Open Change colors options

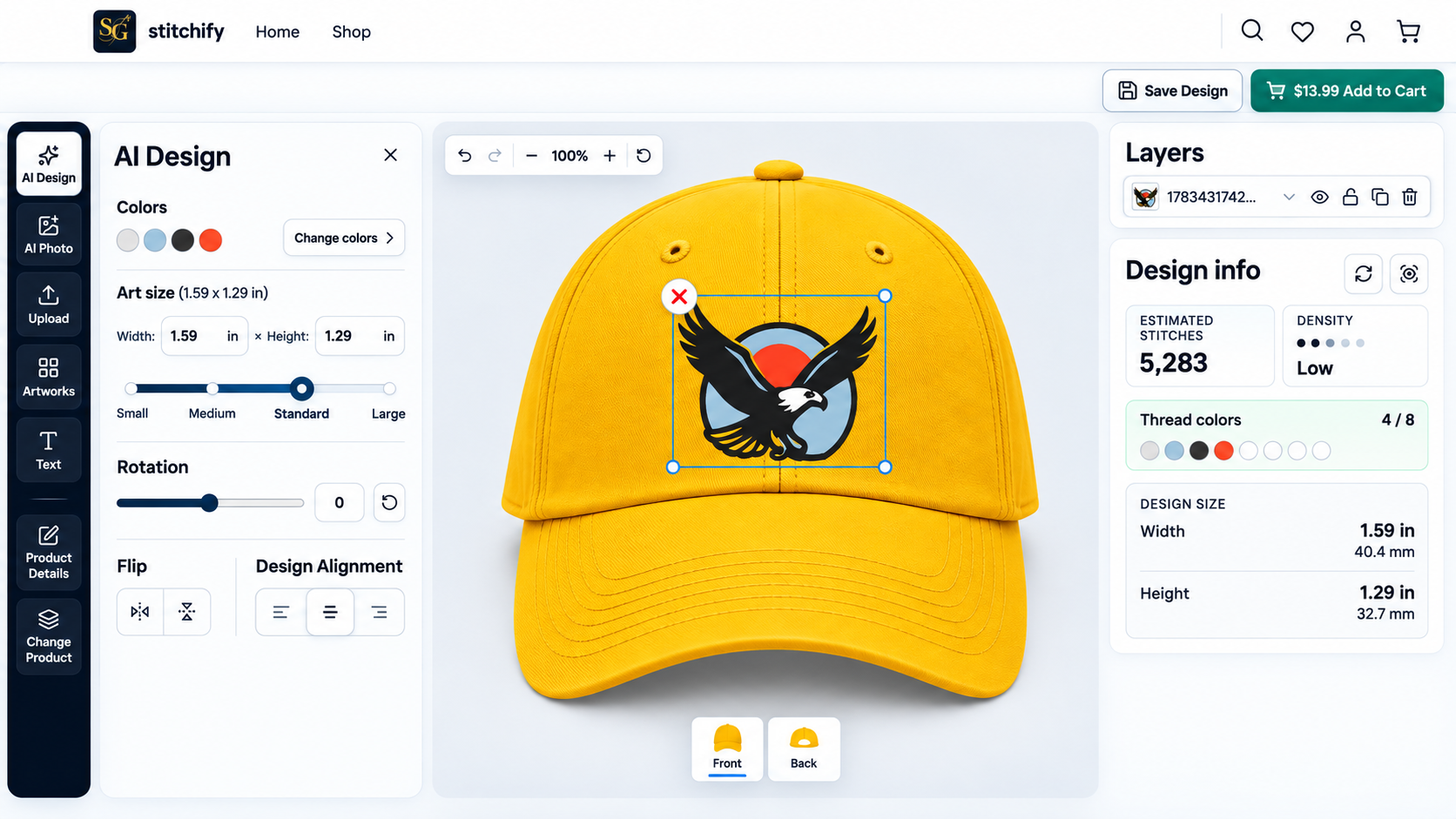click(x=344, y=238)
